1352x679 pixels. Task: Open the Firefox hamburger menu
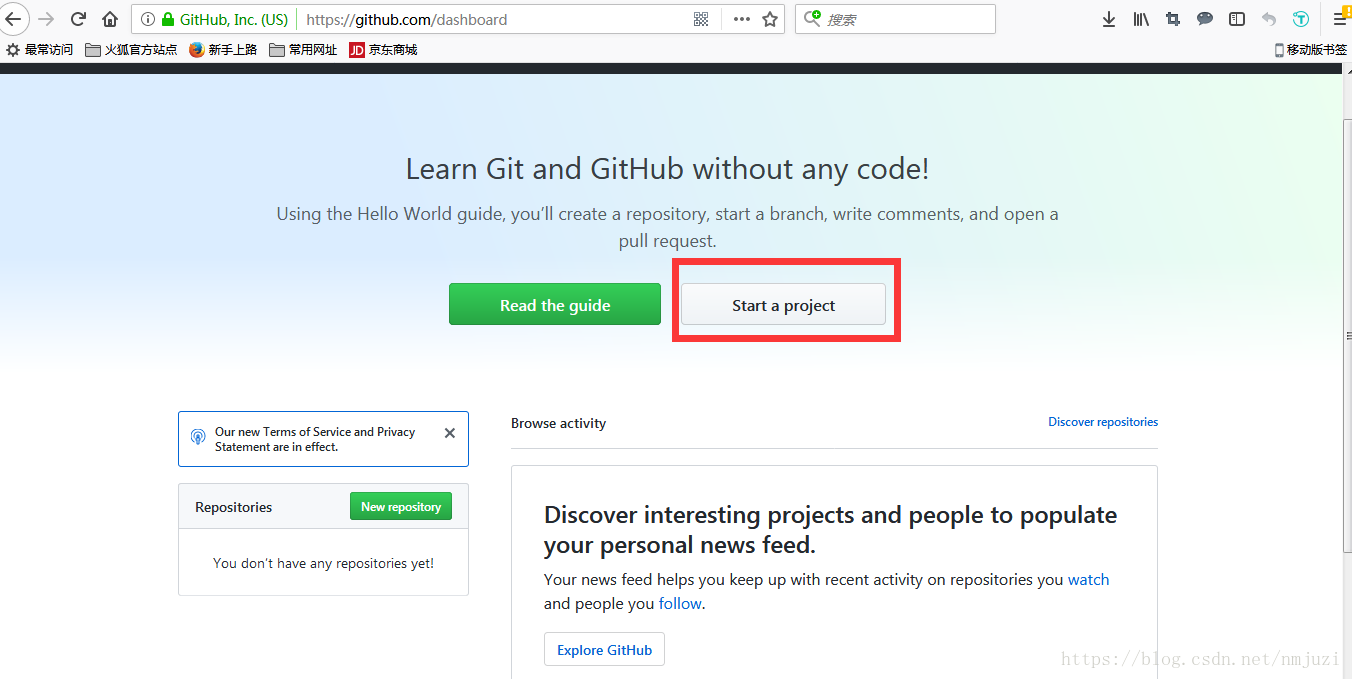tap(1340, 19)
